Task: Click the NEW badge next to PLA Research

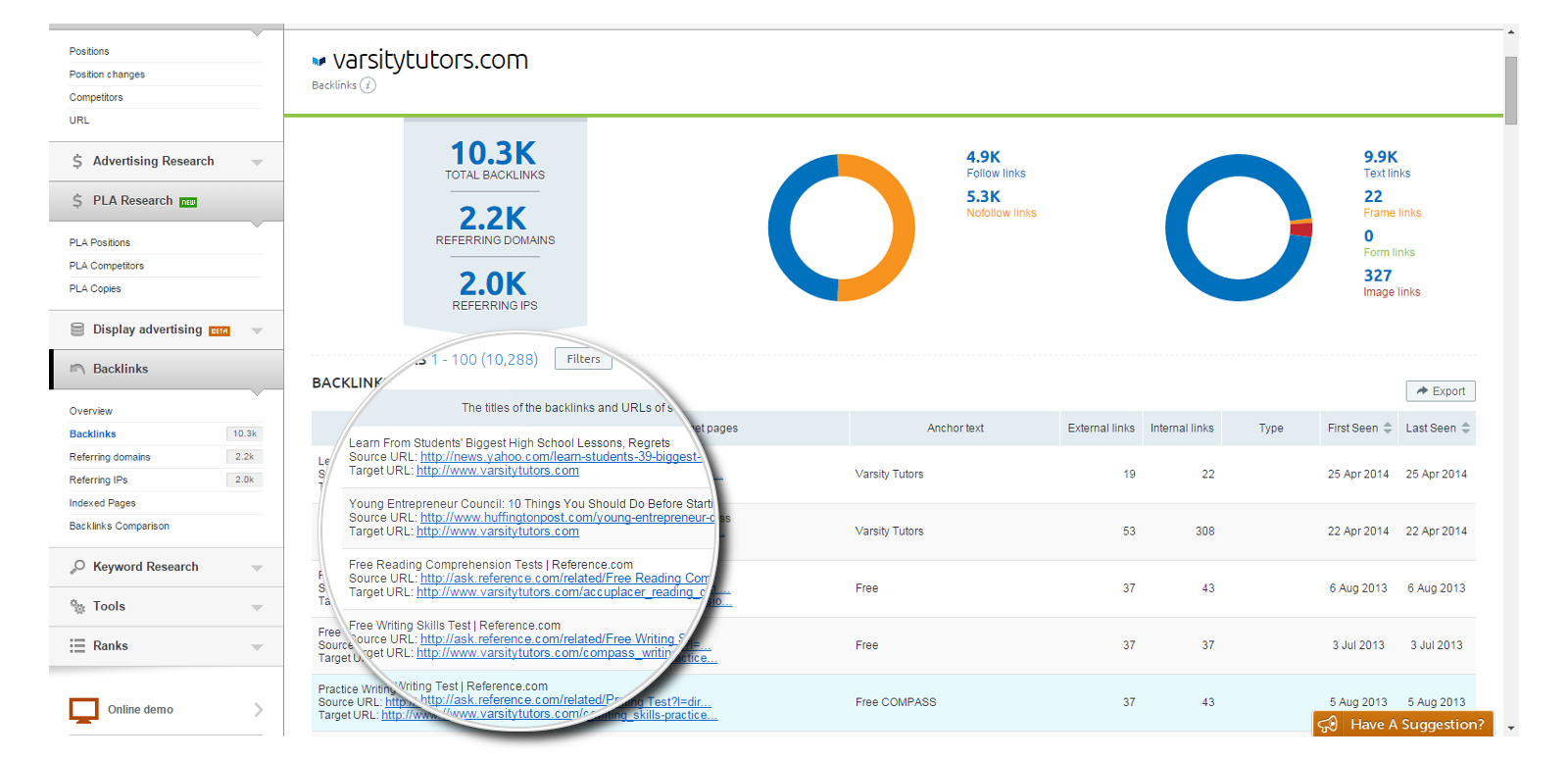Action: pyautogui.click(x=188, y=202)
